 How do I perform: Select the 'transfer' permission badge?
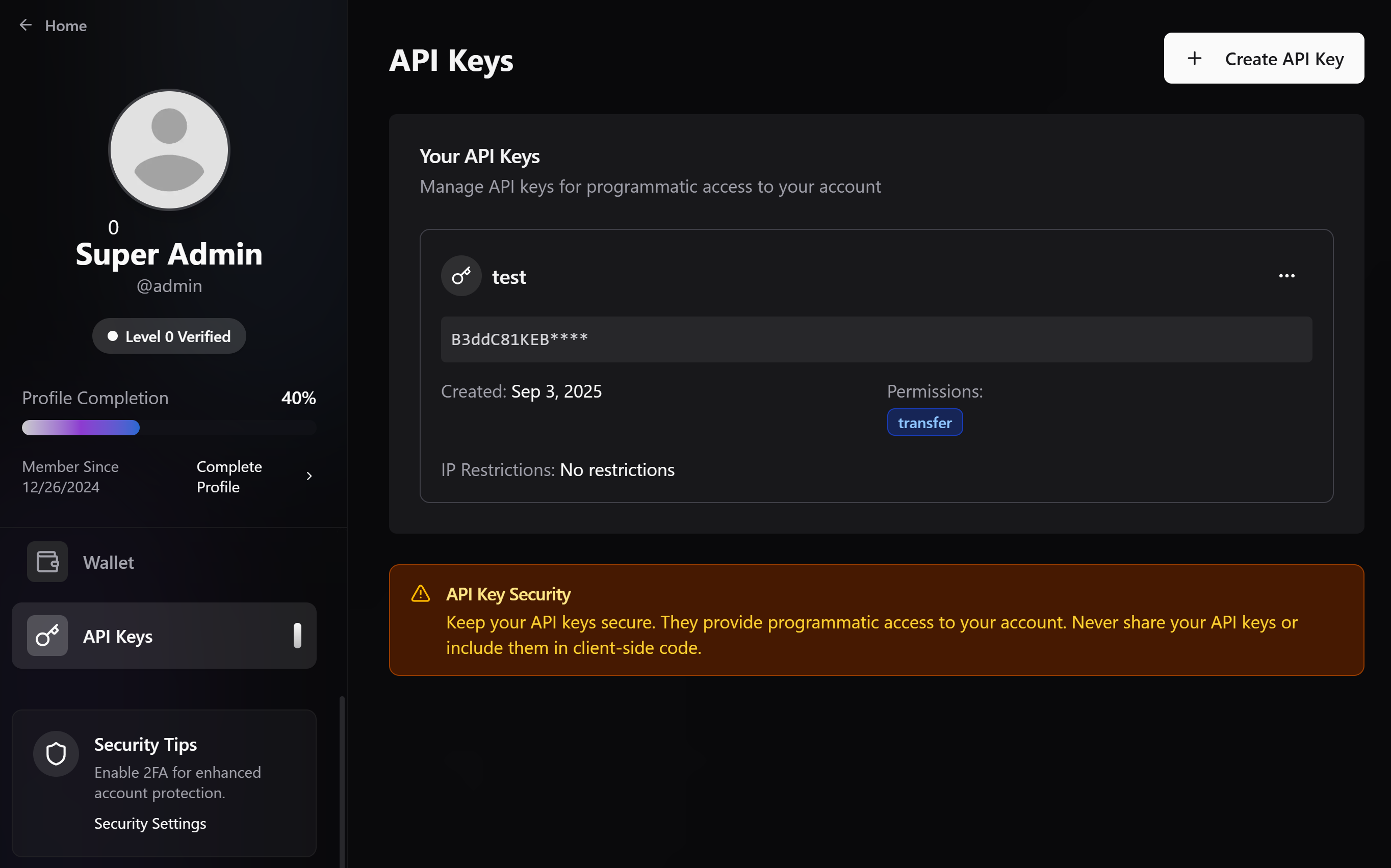coord(924,422)
